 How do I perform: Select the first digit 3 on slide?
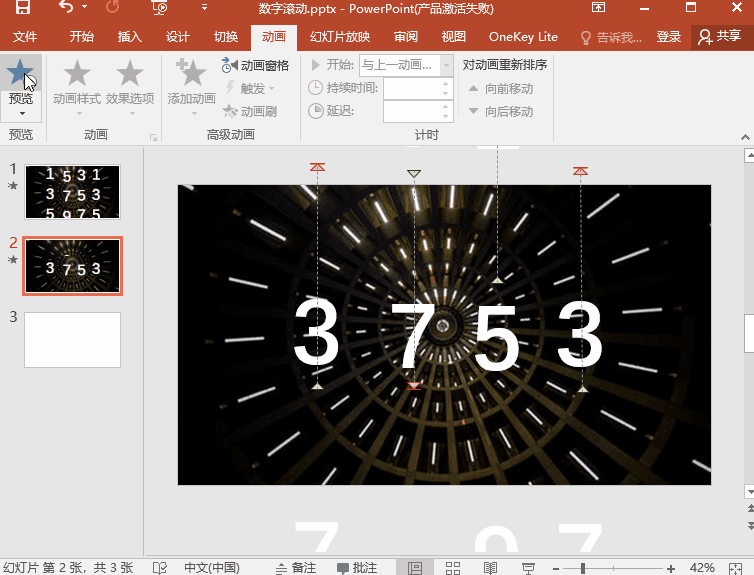(x=316, y=332)
